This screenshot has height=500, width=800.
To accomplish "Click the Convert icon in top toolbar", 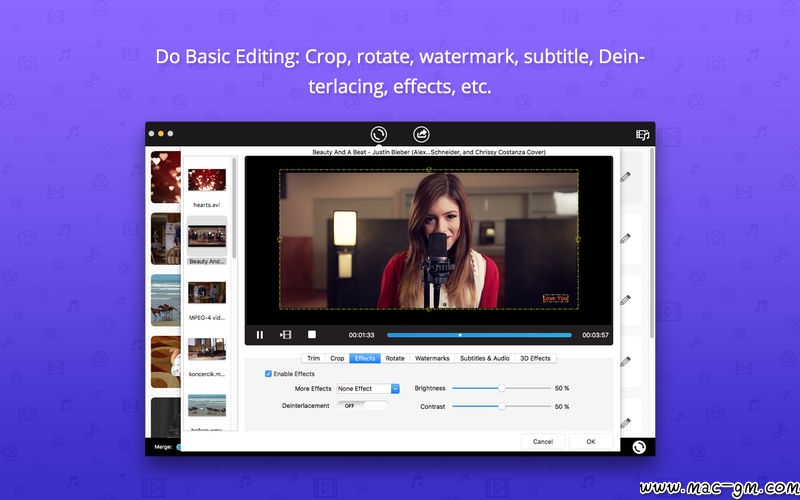I will (x=379, y=134).
